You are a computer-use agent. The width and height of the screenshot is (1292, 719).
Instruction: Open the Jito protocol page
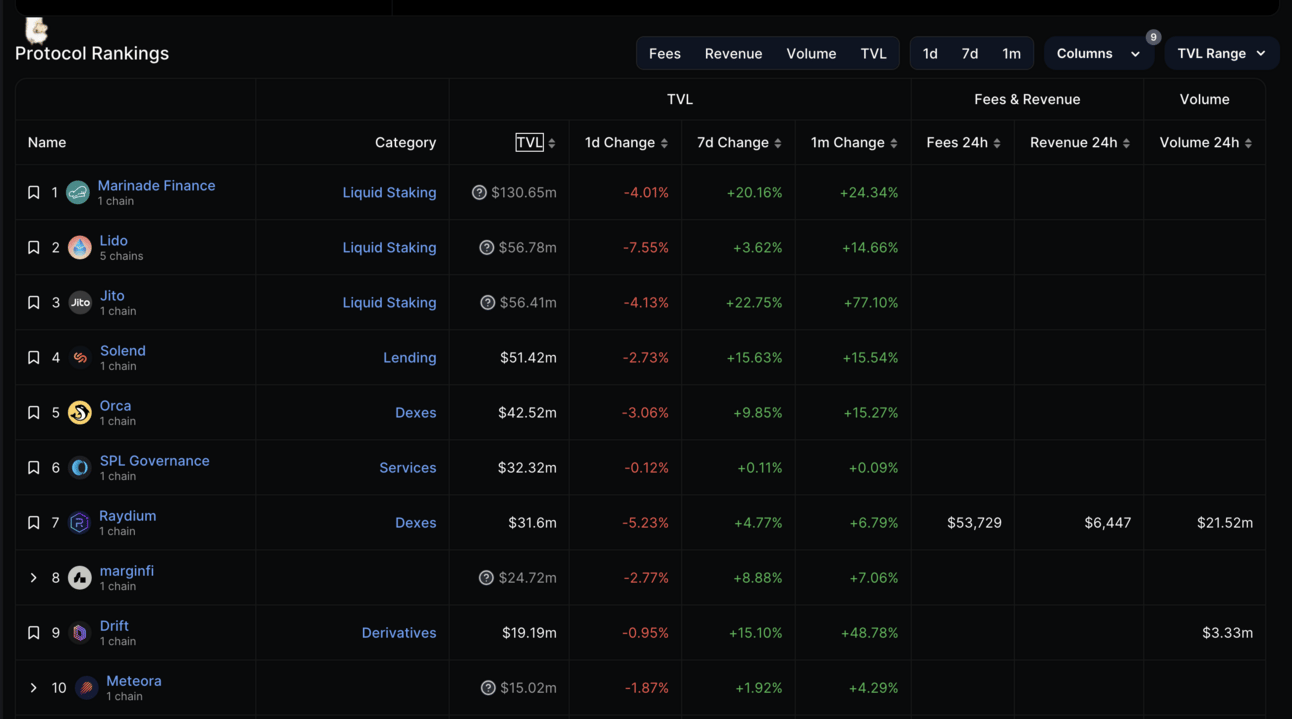[112, 295]
